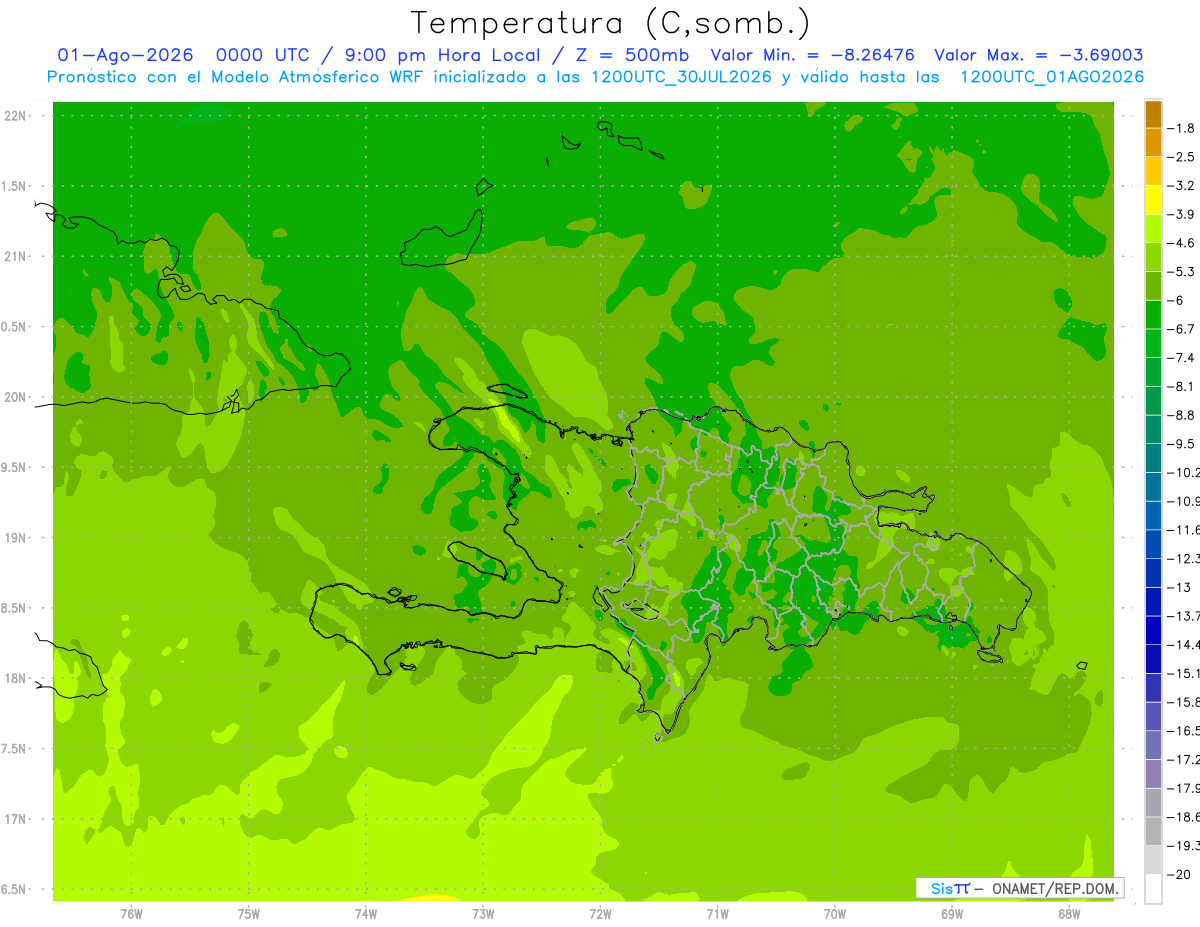Screen dimensions: 1200x927
Task: Pick the legend swatch between -6 and -6.7
Action: 1153,315
